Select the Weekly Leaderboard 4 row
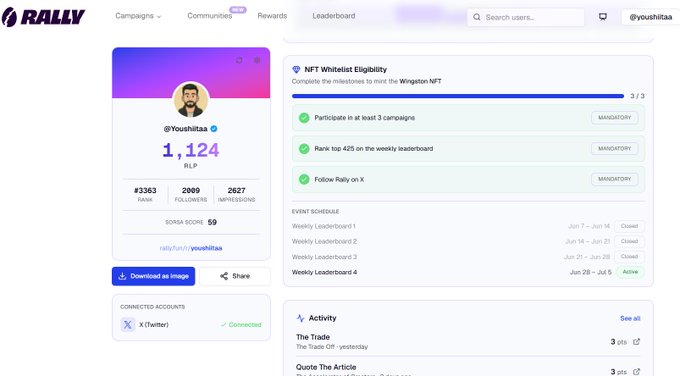Viewport: 680px width, 376px height. [x=468, y=272]
